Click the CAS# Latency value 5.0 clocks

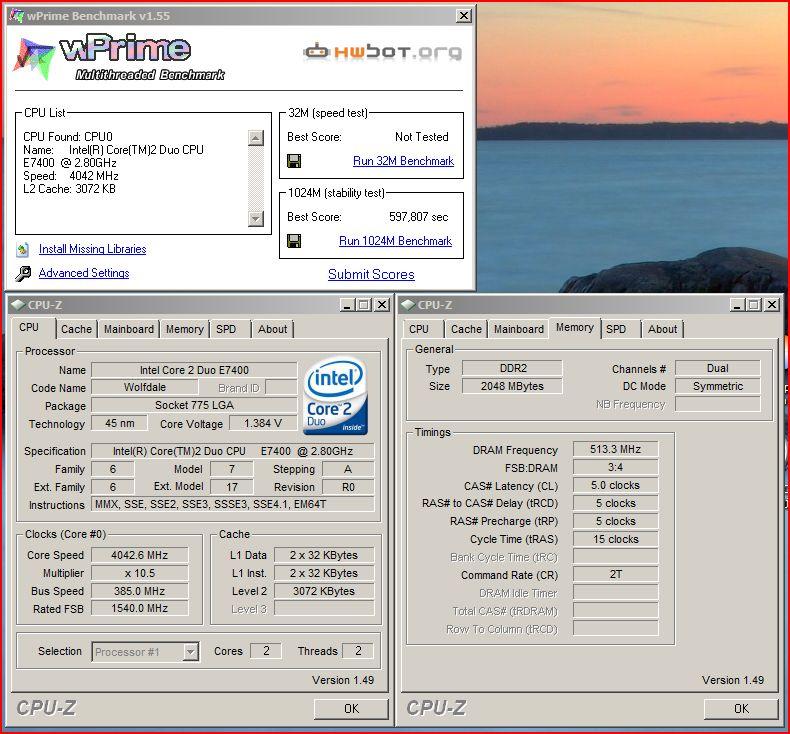(616, 485)
